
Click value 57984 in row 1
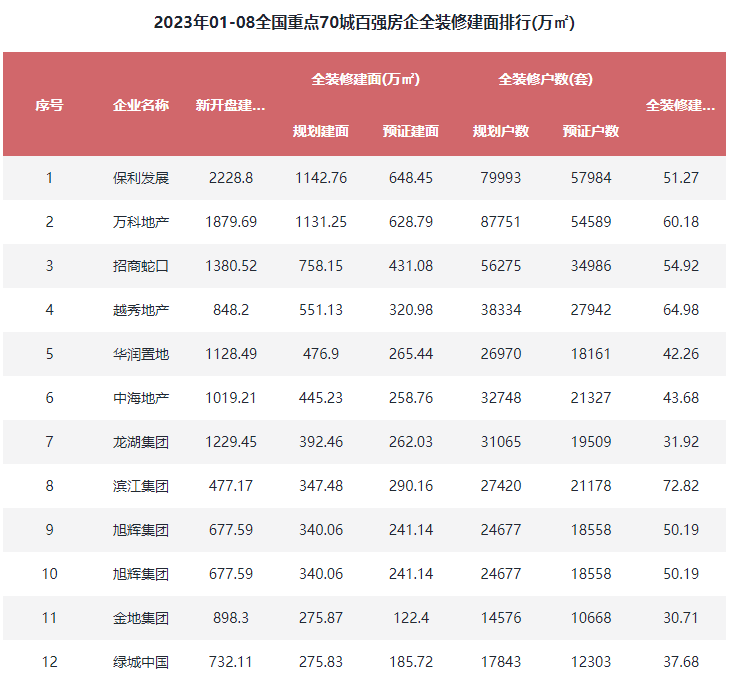click(591, 178)
